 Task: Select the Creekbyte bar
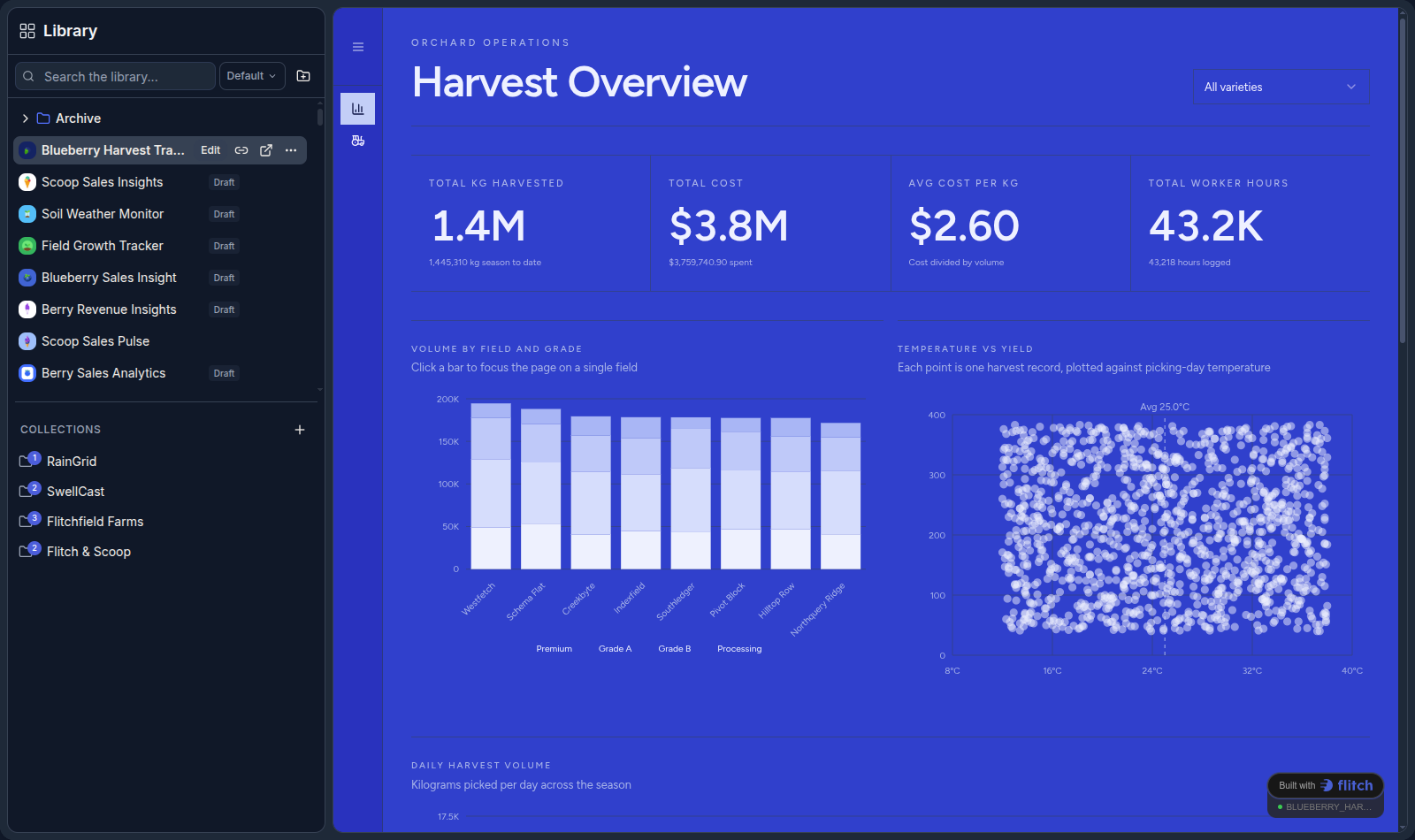click(x=591, y=492)
